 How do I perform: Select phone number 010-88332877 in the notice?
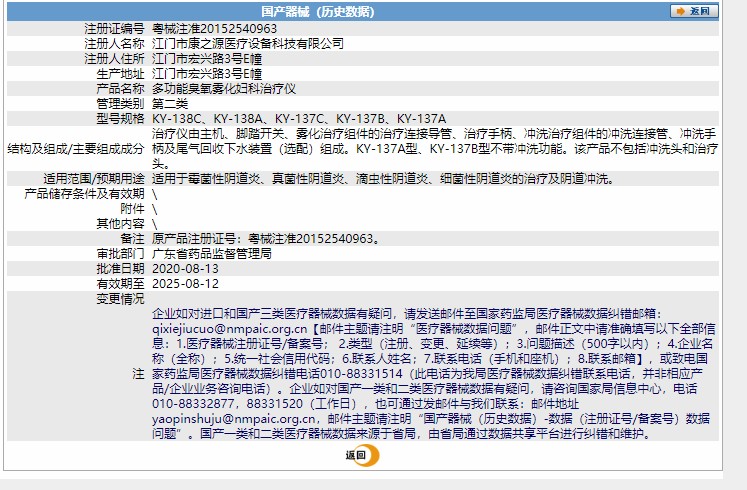pyautogui.click(x=193, y=404)
